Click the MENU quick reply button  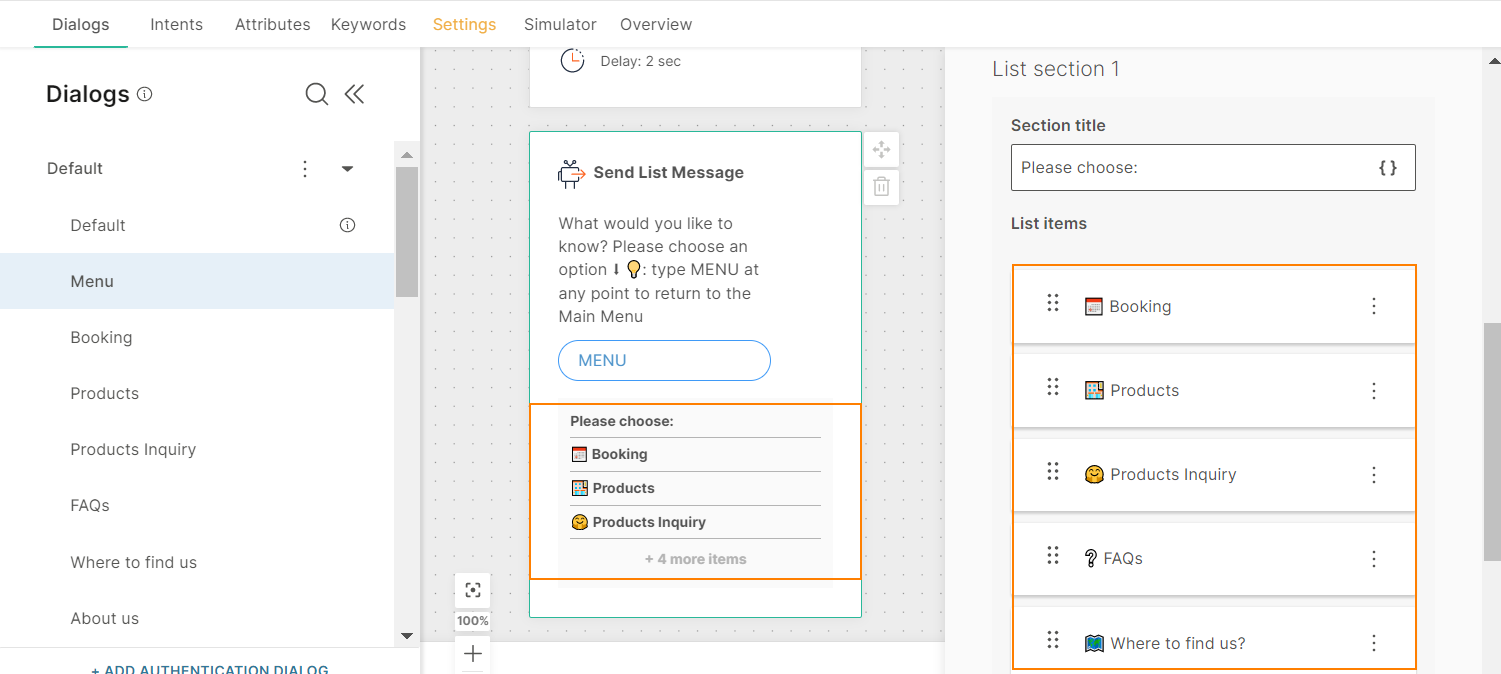[x=664, y=360]
